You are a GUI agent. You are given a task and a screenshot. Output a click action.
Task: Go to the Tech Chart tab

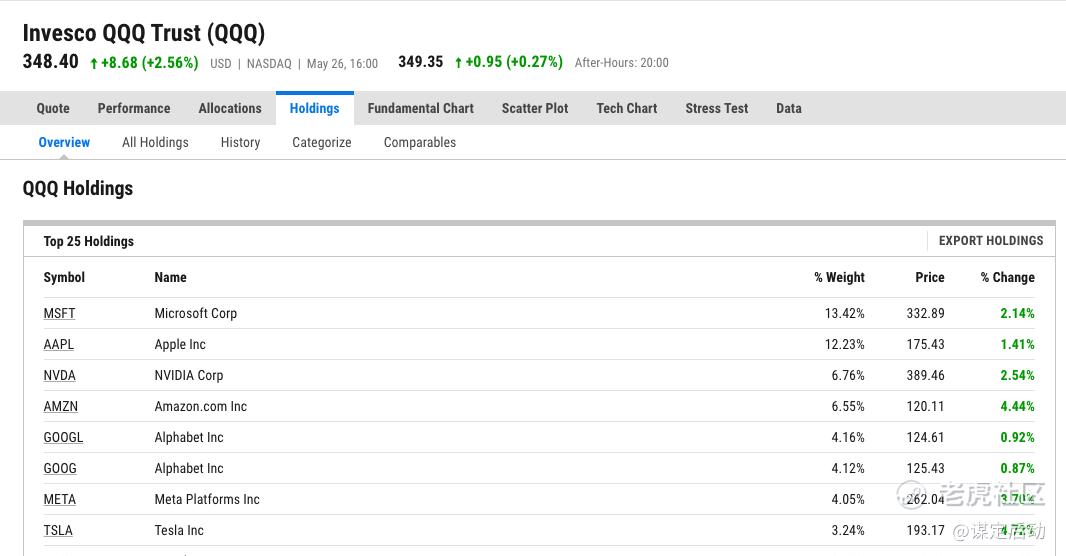(x=627, y=108)
